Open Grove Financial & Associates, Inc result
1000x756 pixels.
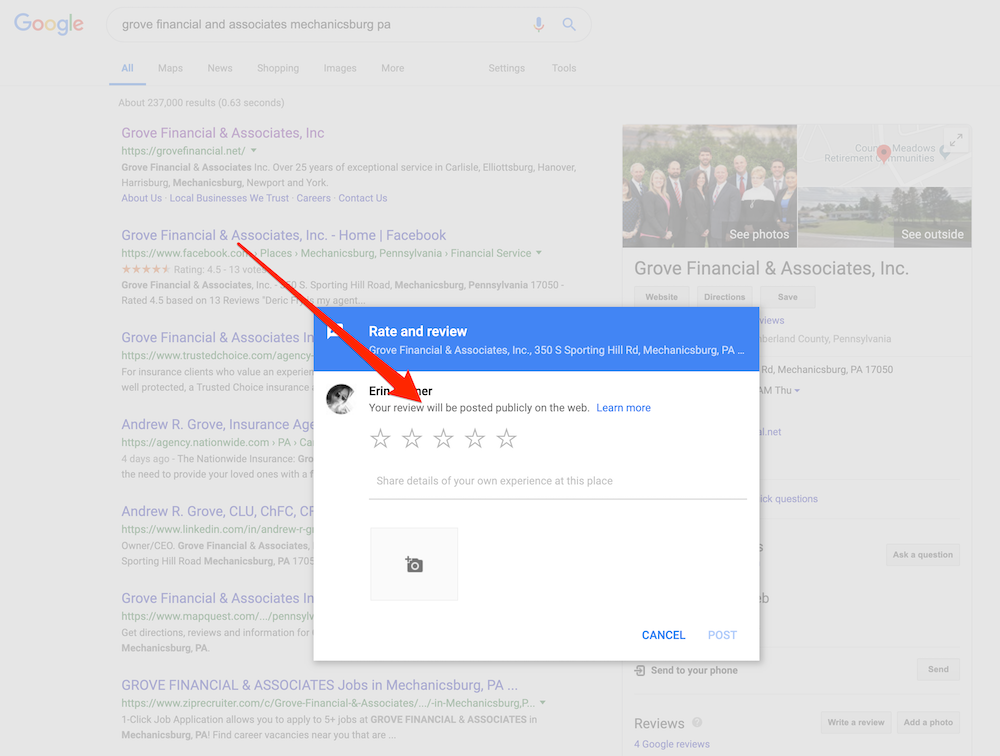click(223, 133)
